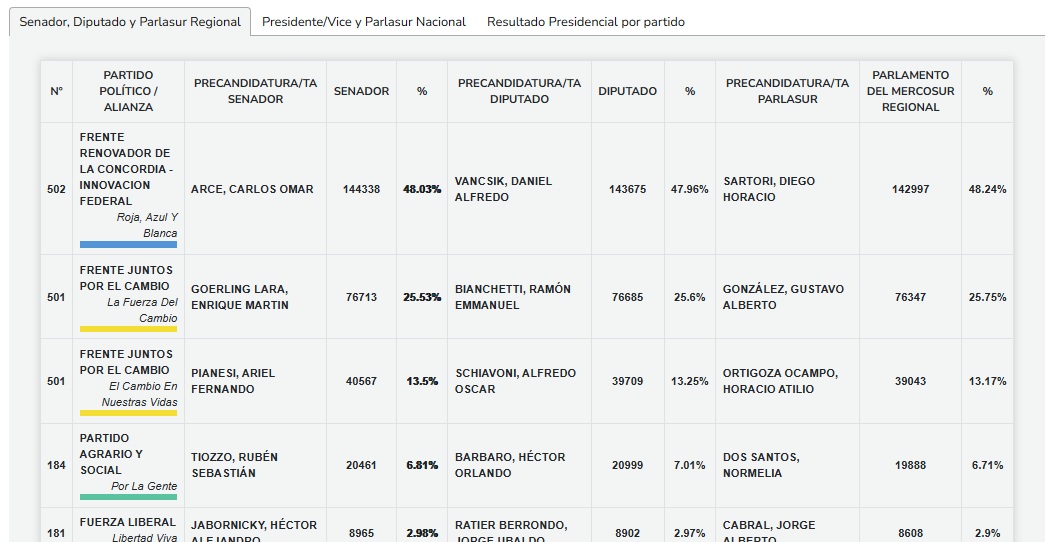Click the Parlamento del Mercosur Regional header
This screenshot has height=542, width=1060.
(x=910, y=91)
